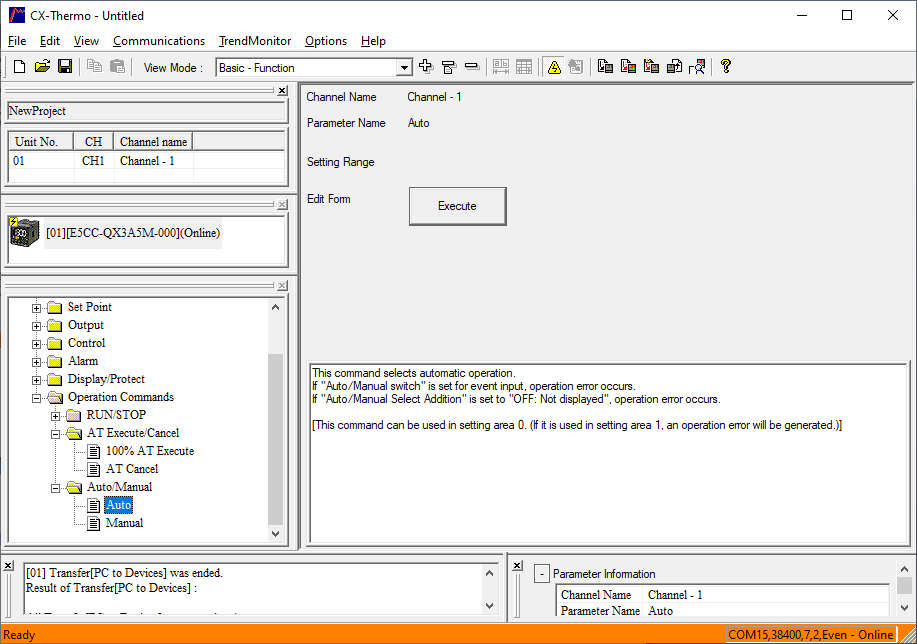Open the View Mode dropdown
The image size is (917, 644).
tap(404, 68)
